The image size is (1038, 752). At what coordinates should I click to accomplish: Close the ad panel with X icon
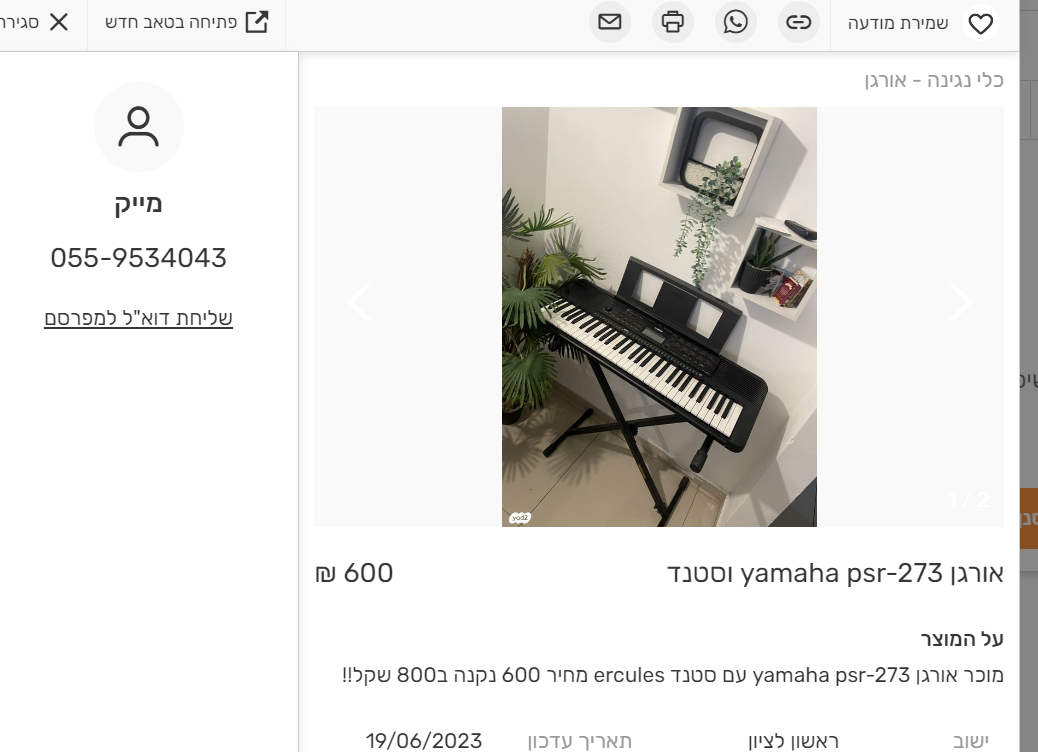pos(59,22)
